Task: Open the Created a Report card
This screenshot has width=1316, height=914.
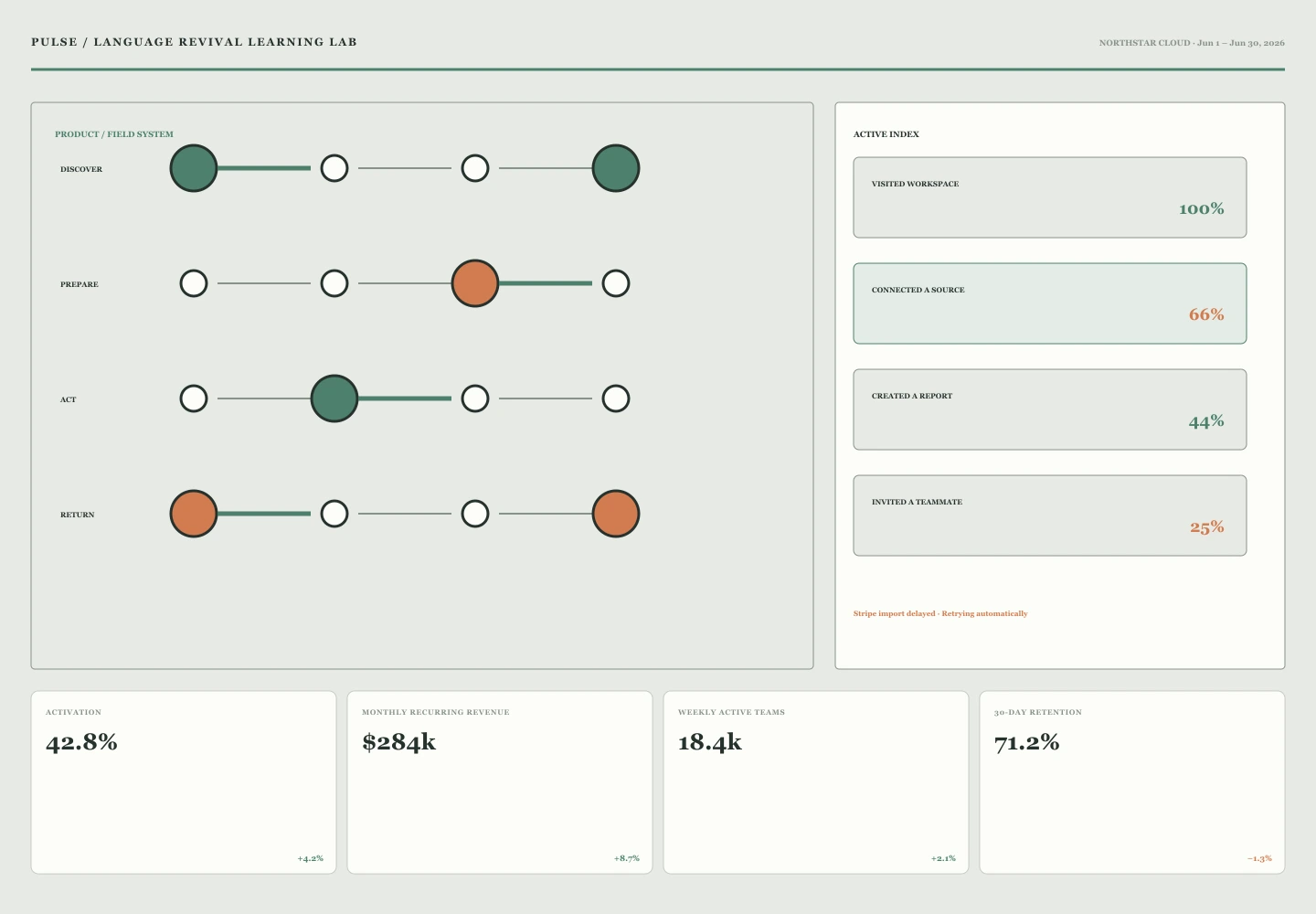Action: tap(1050, 409)
